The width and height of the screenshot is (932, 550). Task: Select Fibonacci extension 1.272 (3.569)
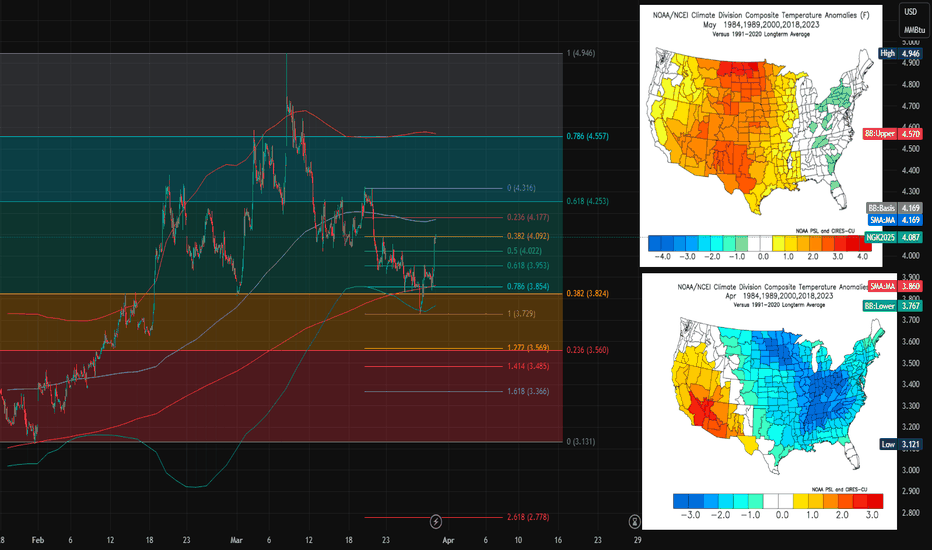(x=528, y=348)
